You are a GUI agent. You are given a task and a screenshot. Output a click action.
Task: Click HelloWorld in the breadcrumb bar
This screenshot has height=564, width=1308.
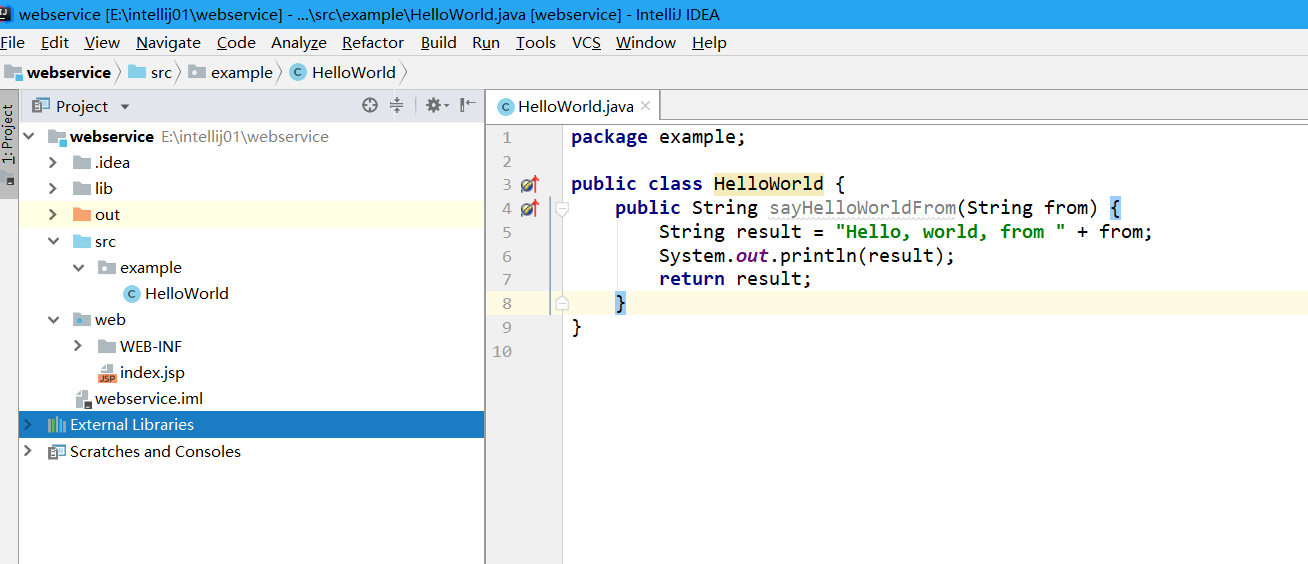(354, 73)
